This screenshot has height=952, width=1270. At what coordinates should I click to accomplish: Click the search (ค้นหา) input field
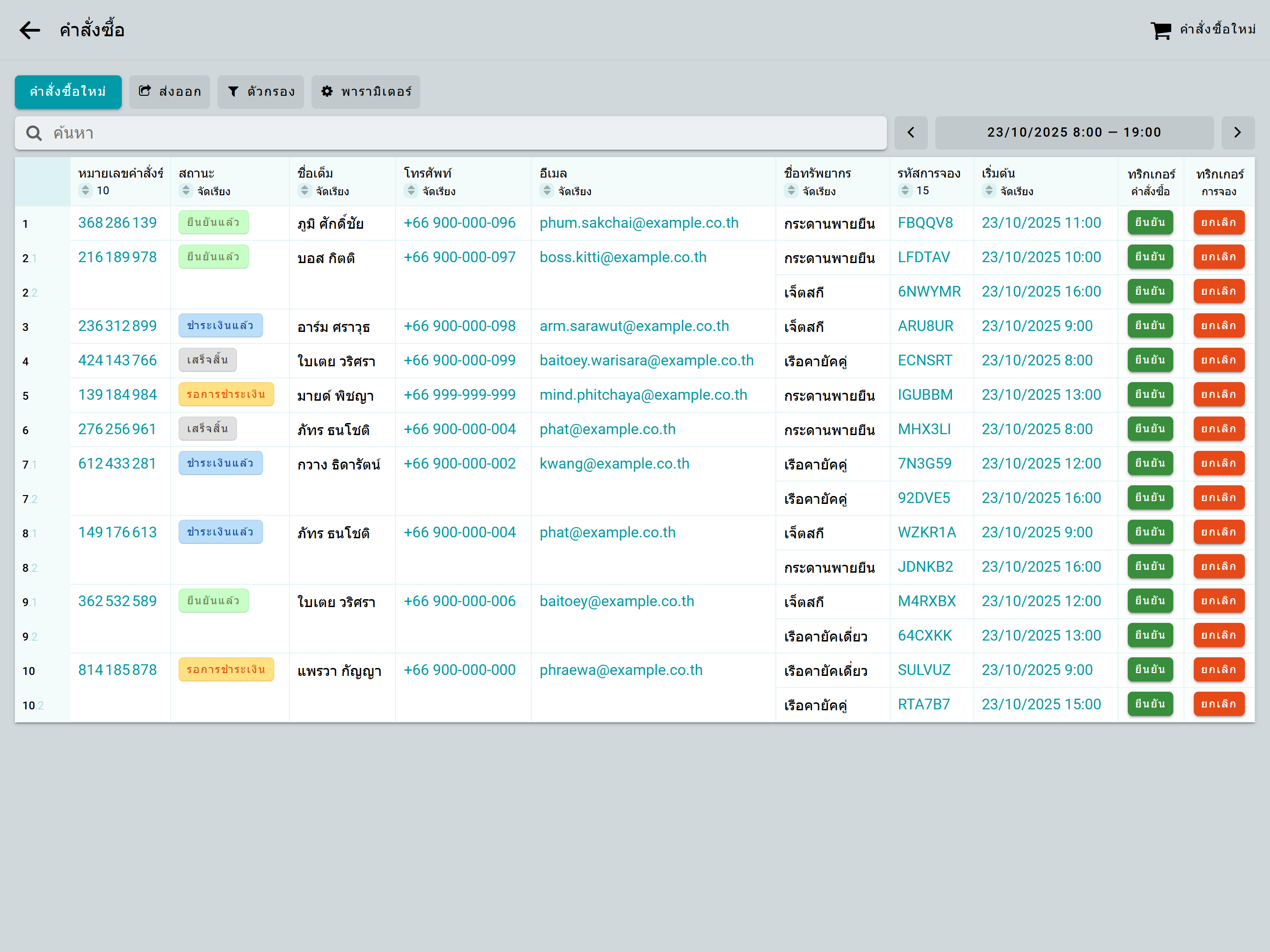click(459, 133)
